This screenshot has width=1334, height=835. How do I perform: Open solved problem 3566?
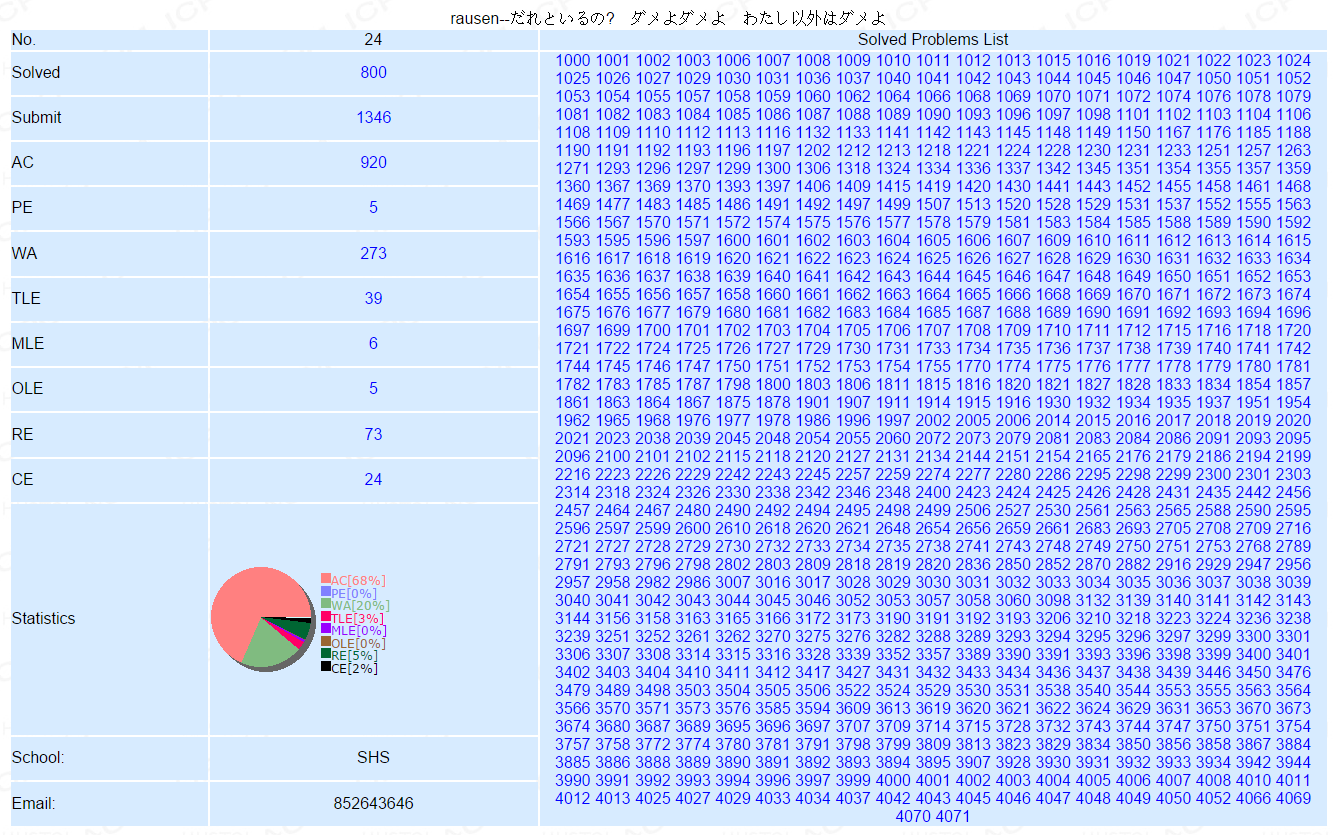pyautogui.click(x=573, y=708)
